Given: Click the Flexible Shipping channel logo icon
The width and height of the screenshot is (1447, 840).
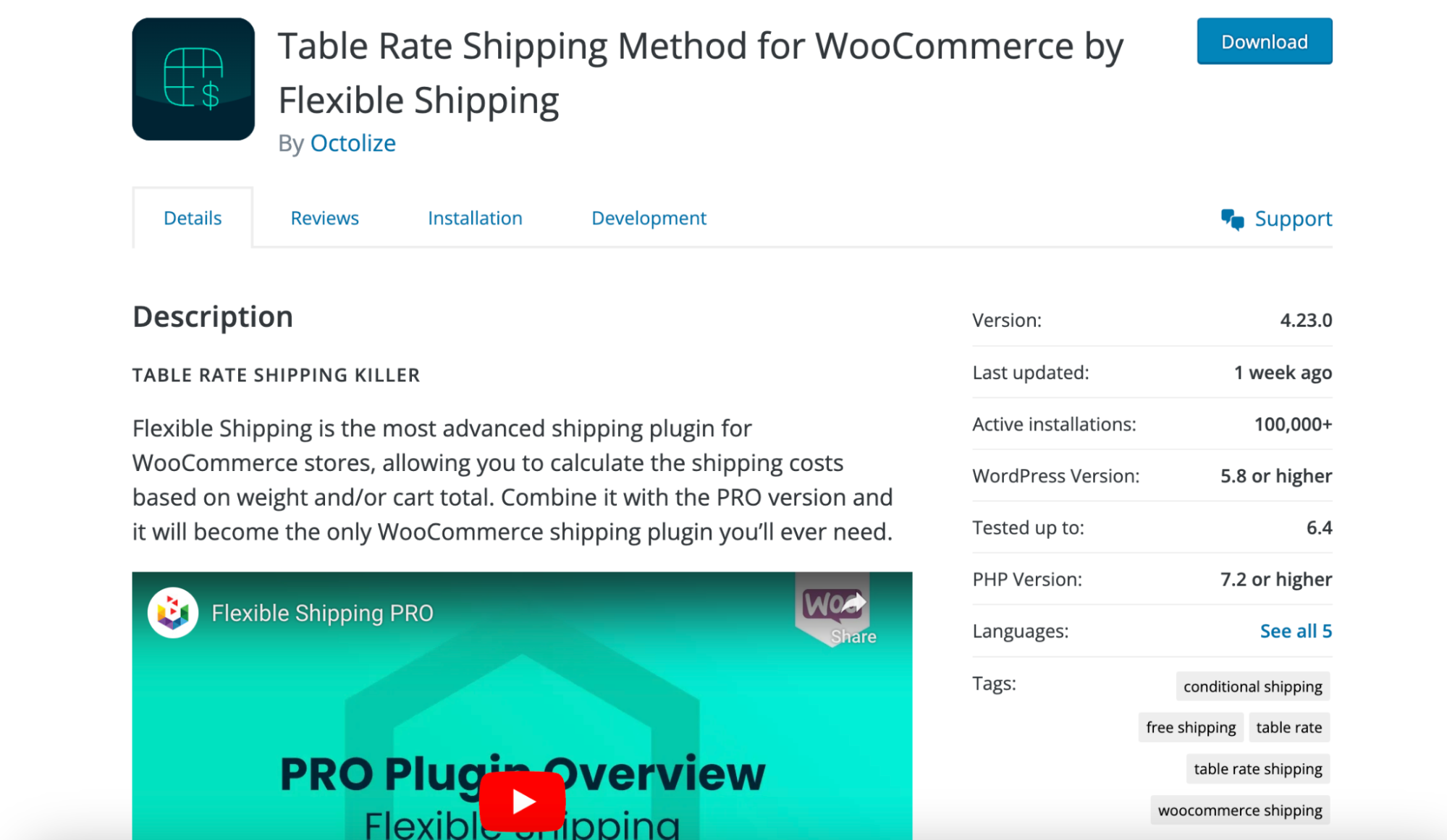Looking at the screenshot, I should coord(172,611).
